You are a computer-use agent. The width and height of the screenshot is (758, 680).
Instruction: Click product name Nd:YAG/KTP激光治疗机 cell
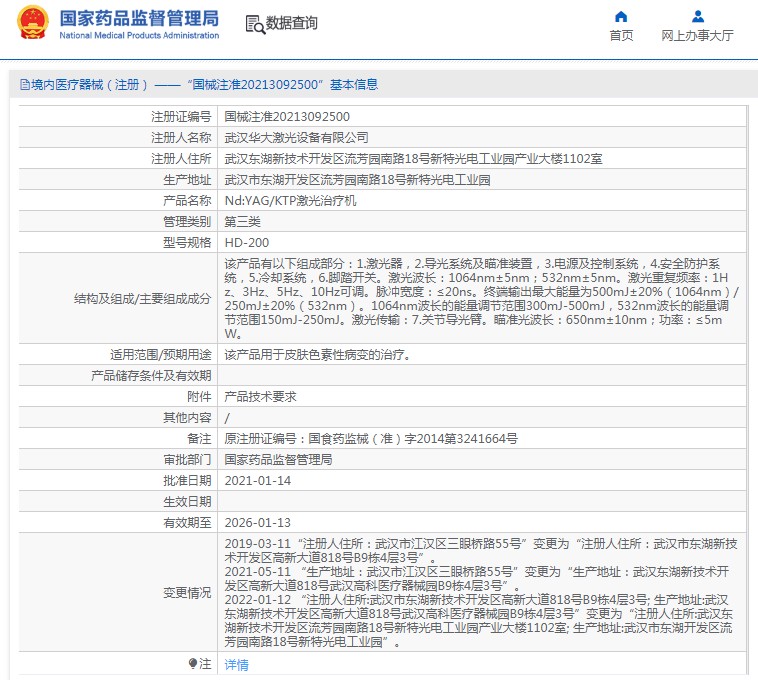(289, 201)
